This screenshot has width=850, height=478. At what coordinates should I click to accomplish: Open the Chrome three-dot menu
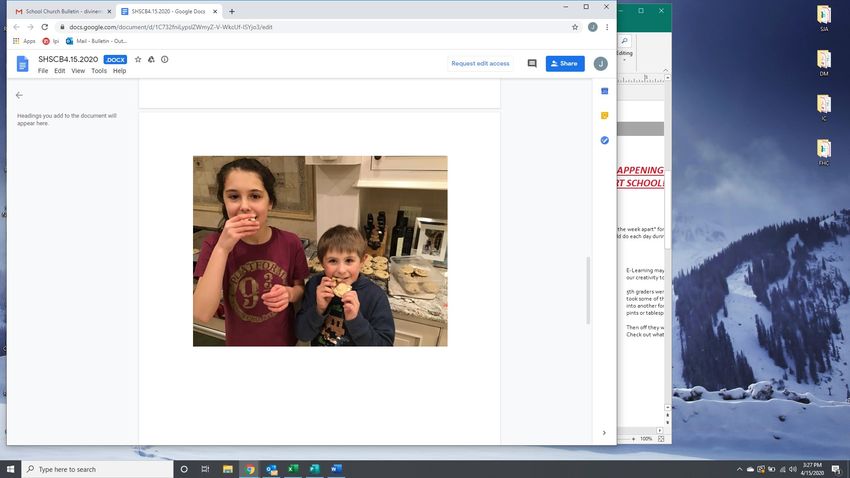tap(607, 27)
